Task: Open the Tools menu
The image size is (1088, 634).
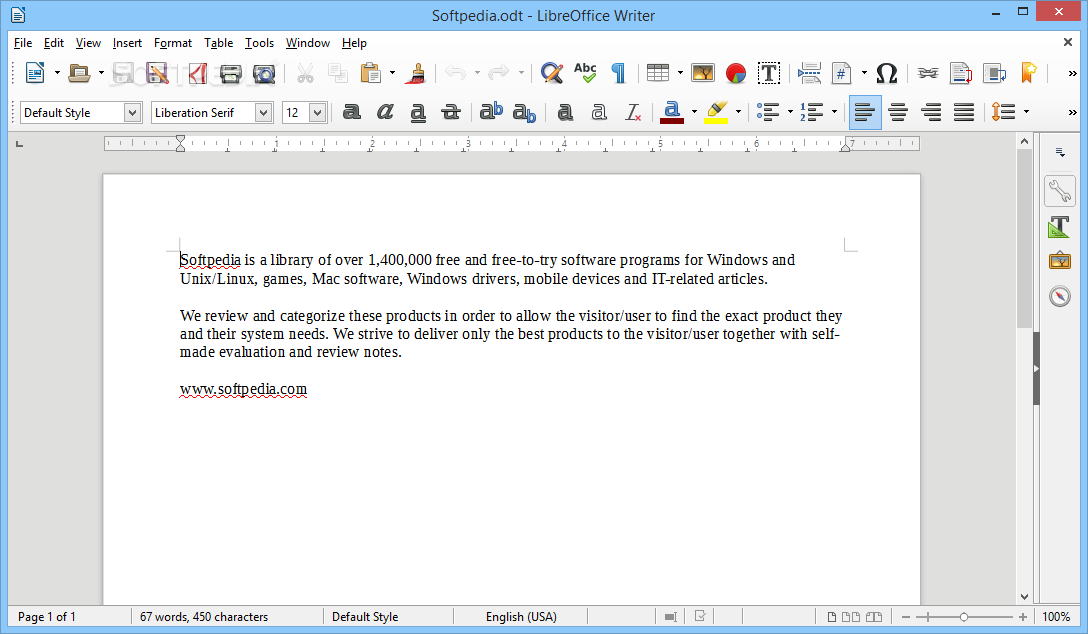Action: point(260,43)
